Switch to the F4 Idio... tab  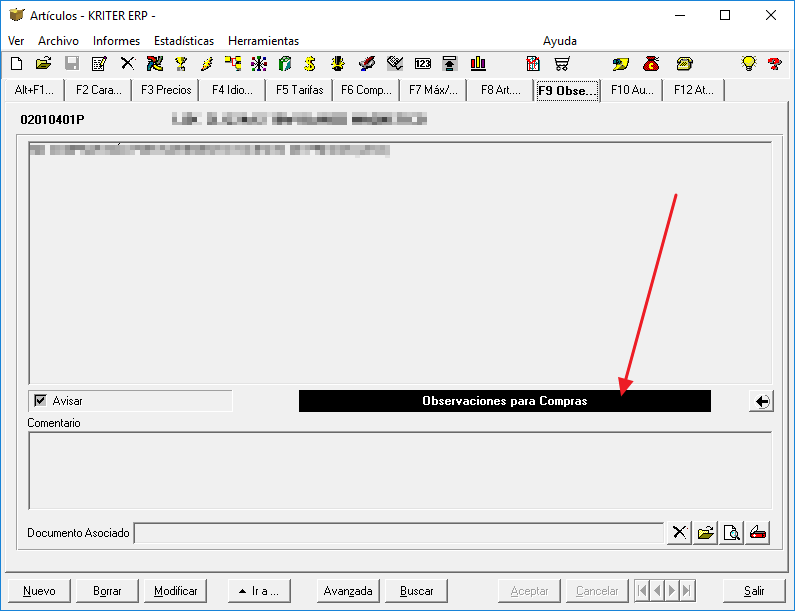click(x=232, y=90)
